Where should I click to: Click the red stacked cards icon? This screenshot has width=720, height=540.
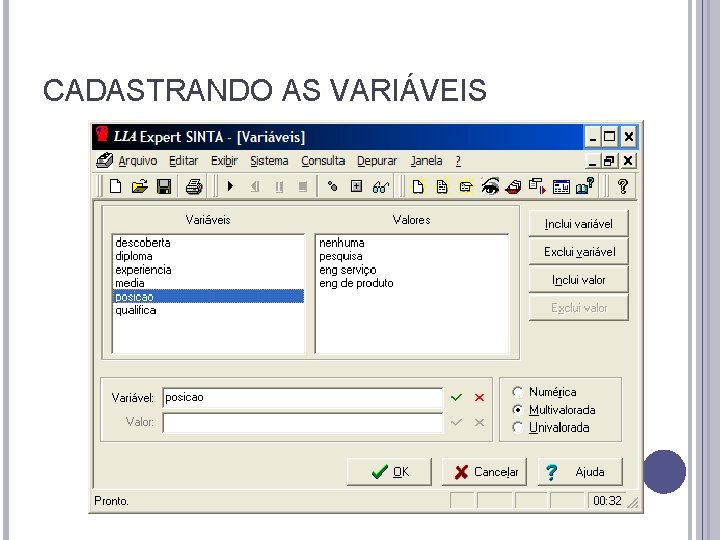pyautogui.click(x=513, y=187)
